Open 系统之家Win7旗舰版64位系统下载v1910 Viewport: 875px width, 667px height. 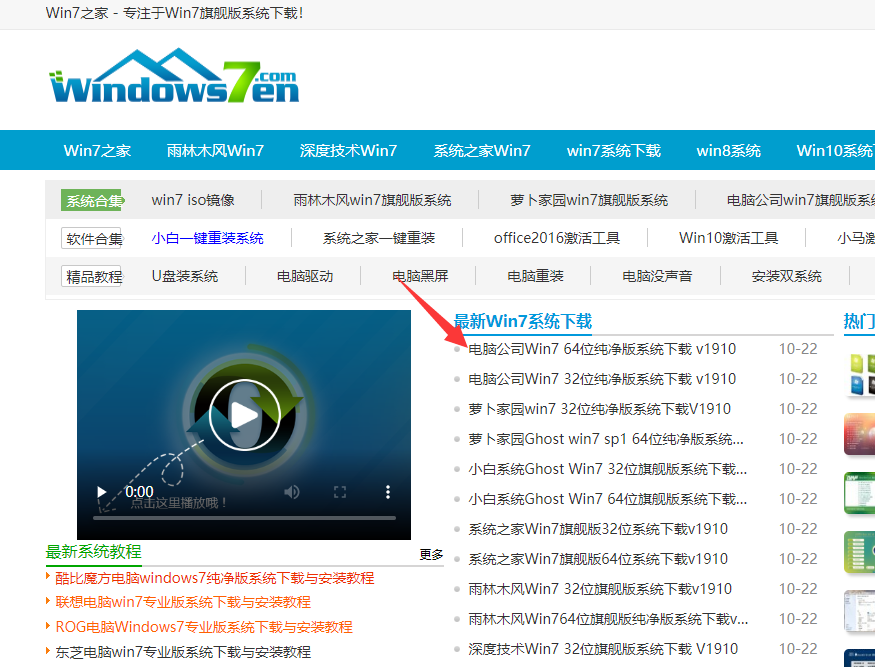(x=598, y=559)
